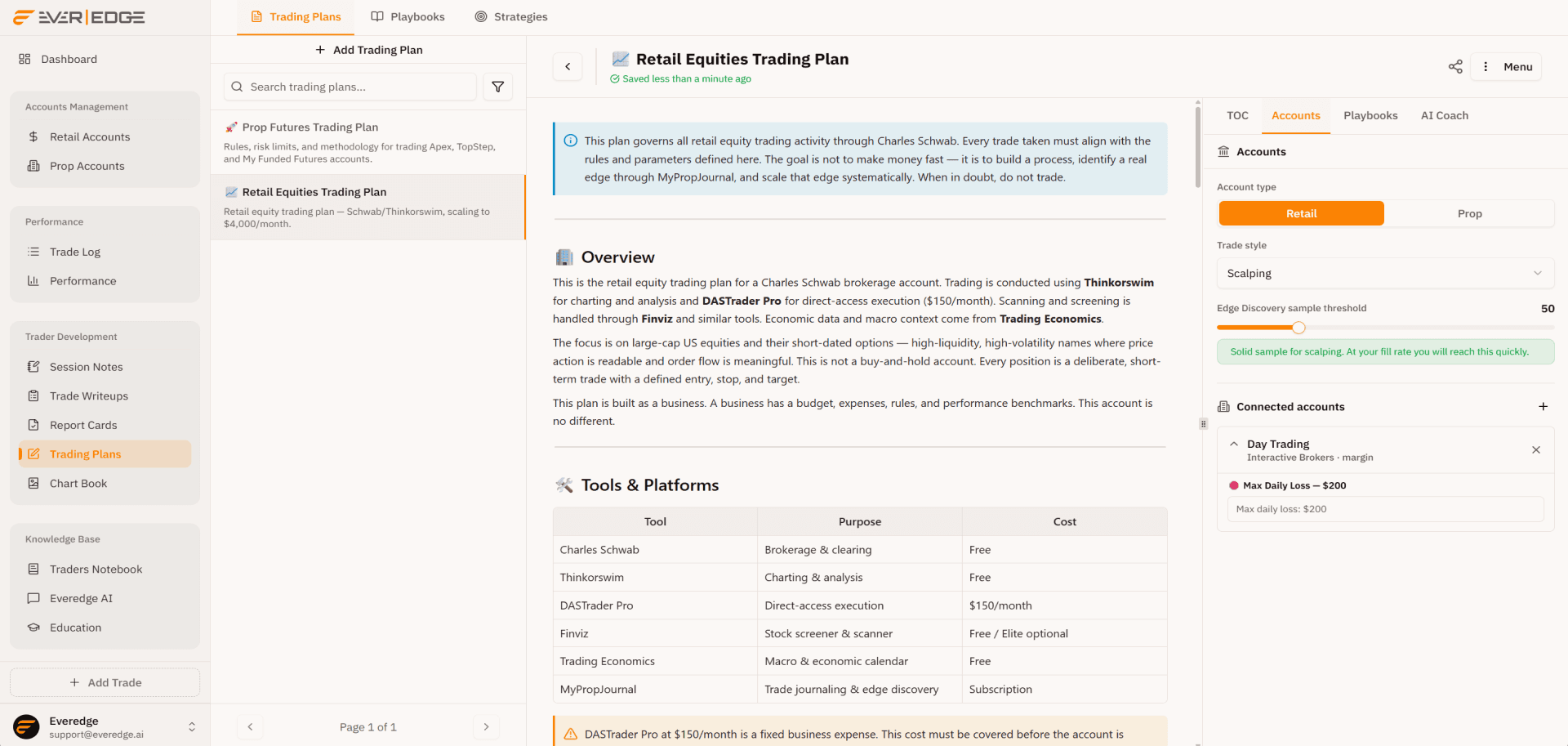The width and height of the screenshot is (1568, 746).
Task: Select Prop account type
Action: [1469, 213]
